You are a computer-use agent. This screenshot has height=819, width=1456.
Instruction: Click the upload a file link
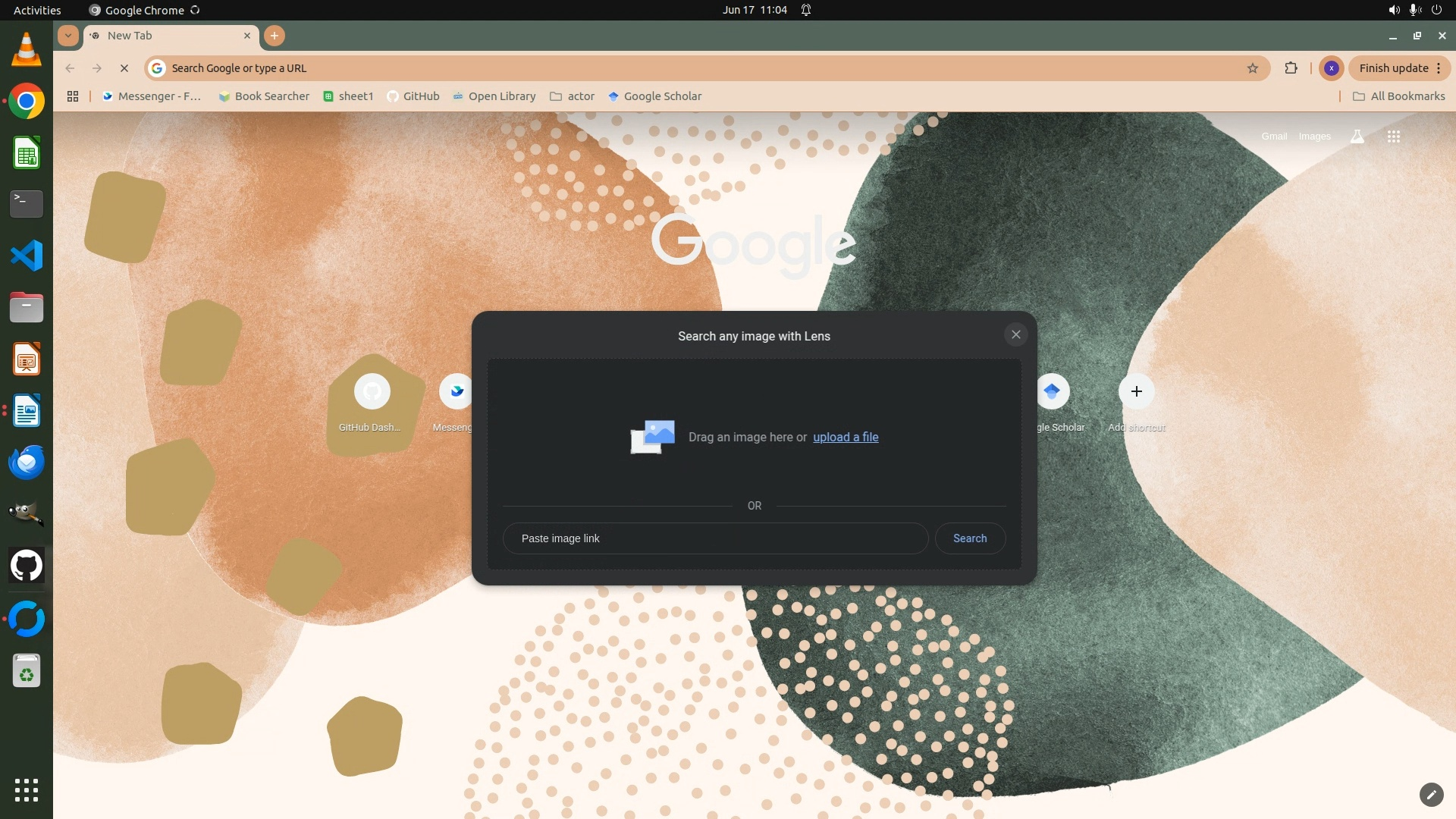click(846, 437)
